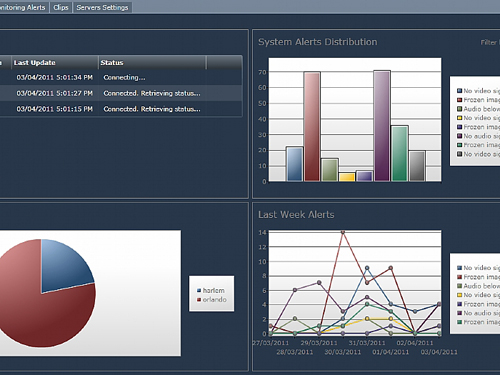Click the 'System Alerts Distribution' panel title
The width and height of the screenshot is (500, 375).
[x=318, y=42]
